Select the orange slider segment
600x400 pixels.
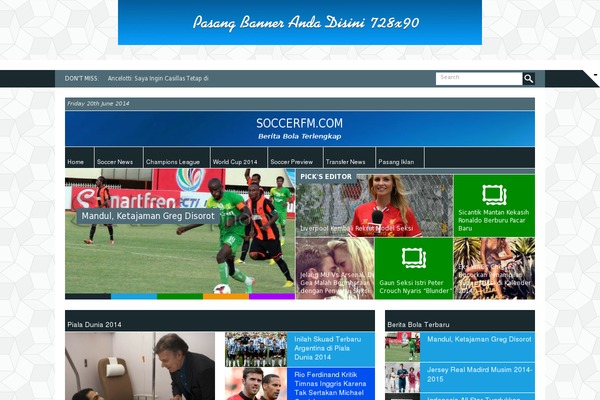pos(226,296)
